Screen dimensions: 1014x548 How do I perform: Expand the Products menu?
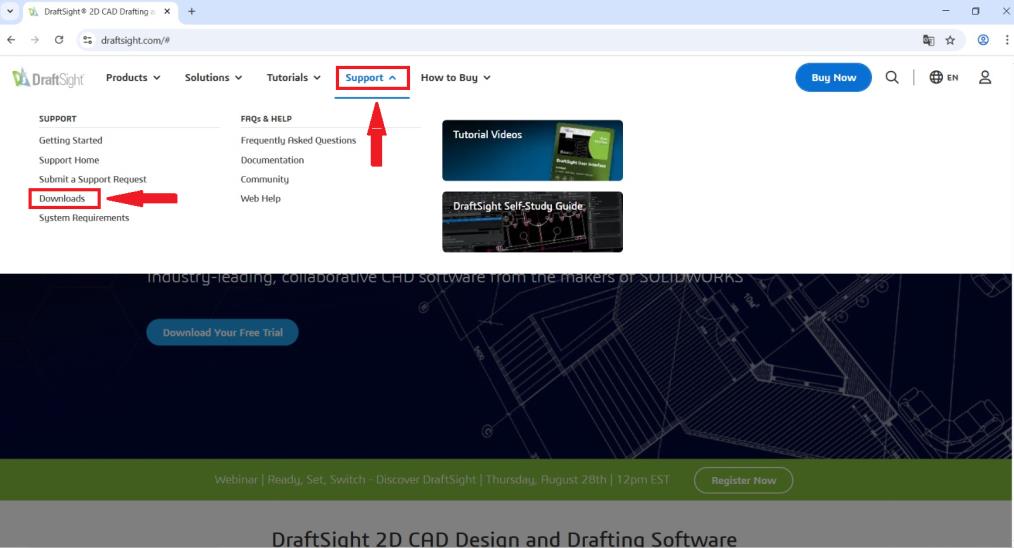pyautogui.click(x=133, y=78)
